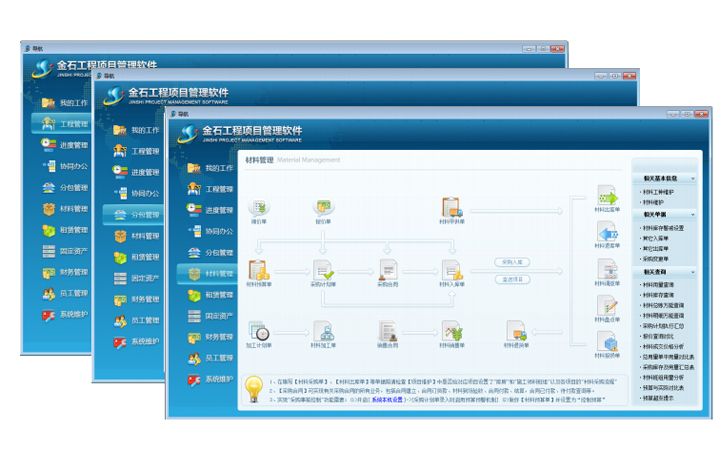Click the 报价单 flowchart icon

coord(323,207)
